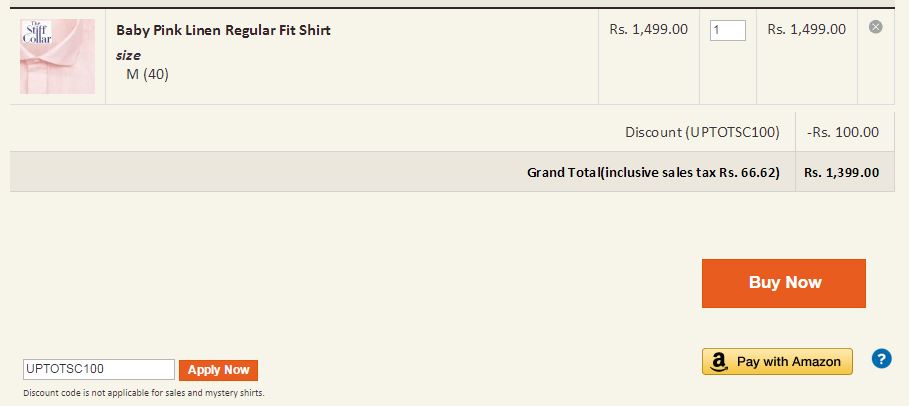The image size is (909, 406).
Task: Apply the coupon with Apply Now
Action: (218, 370)
